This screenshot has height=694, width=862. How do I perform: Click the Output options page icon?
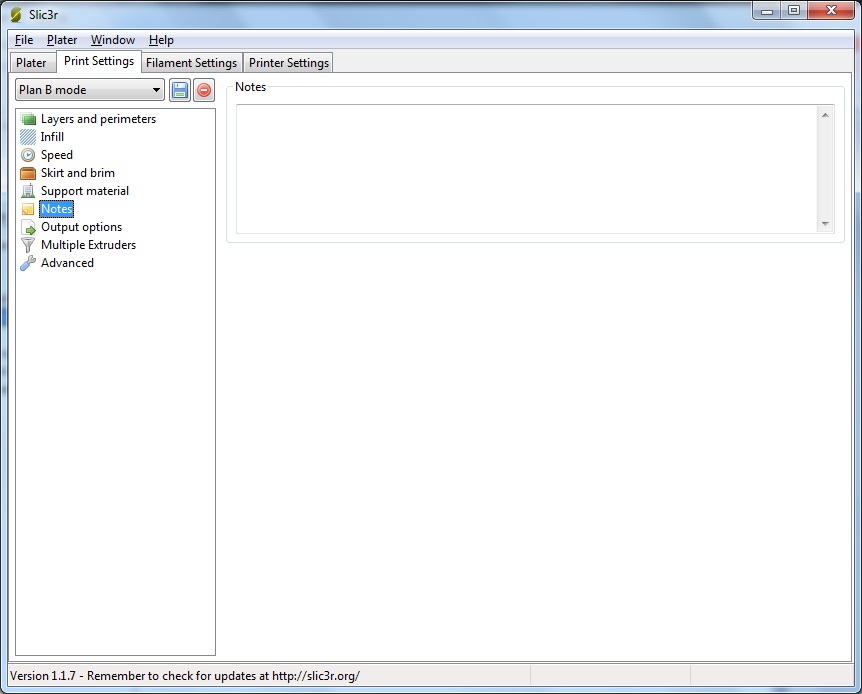[x=28, y=227]
